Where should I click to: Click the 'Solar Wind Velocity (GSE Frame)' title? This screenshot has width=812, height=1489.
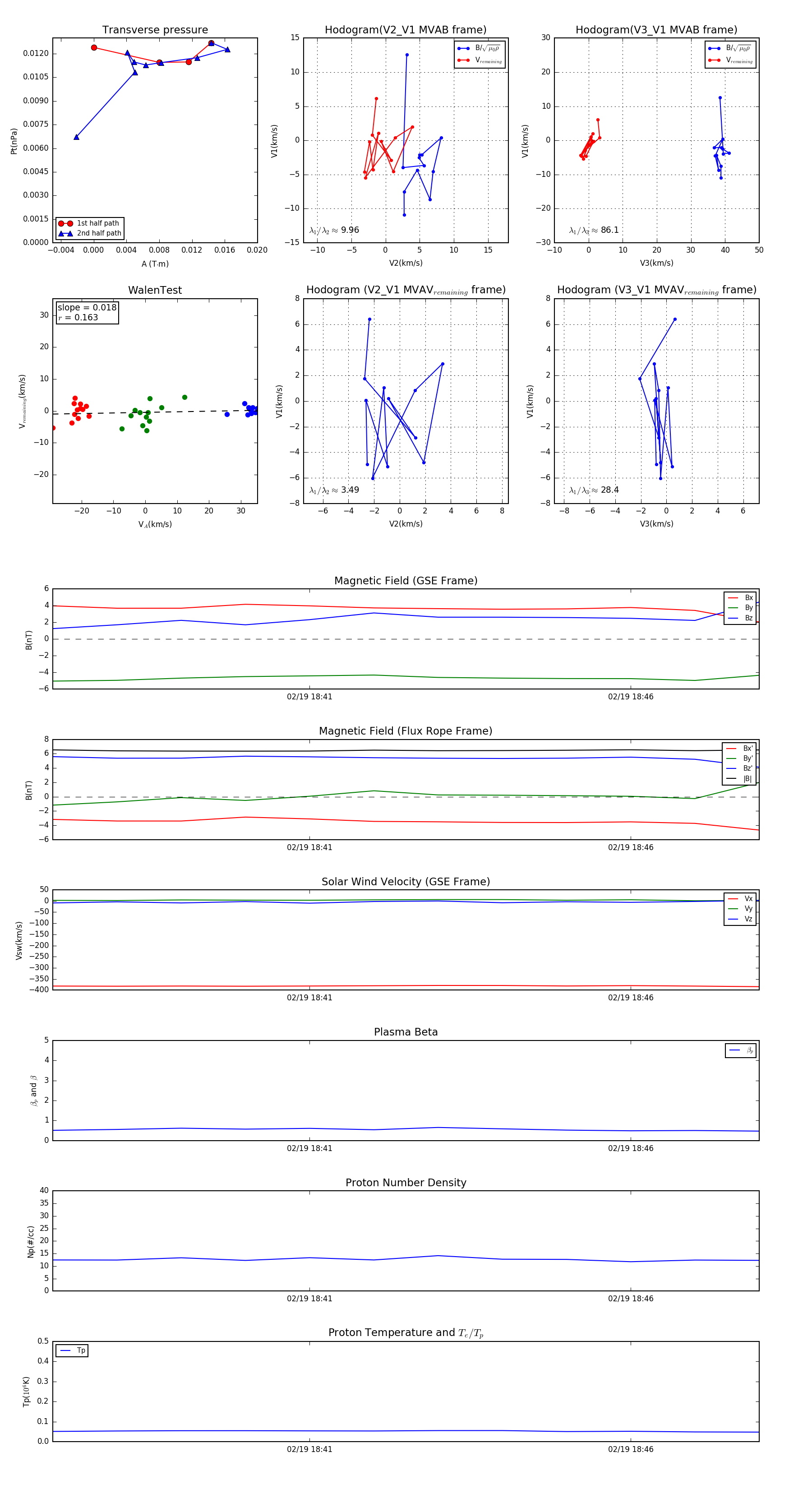(406, 882)
